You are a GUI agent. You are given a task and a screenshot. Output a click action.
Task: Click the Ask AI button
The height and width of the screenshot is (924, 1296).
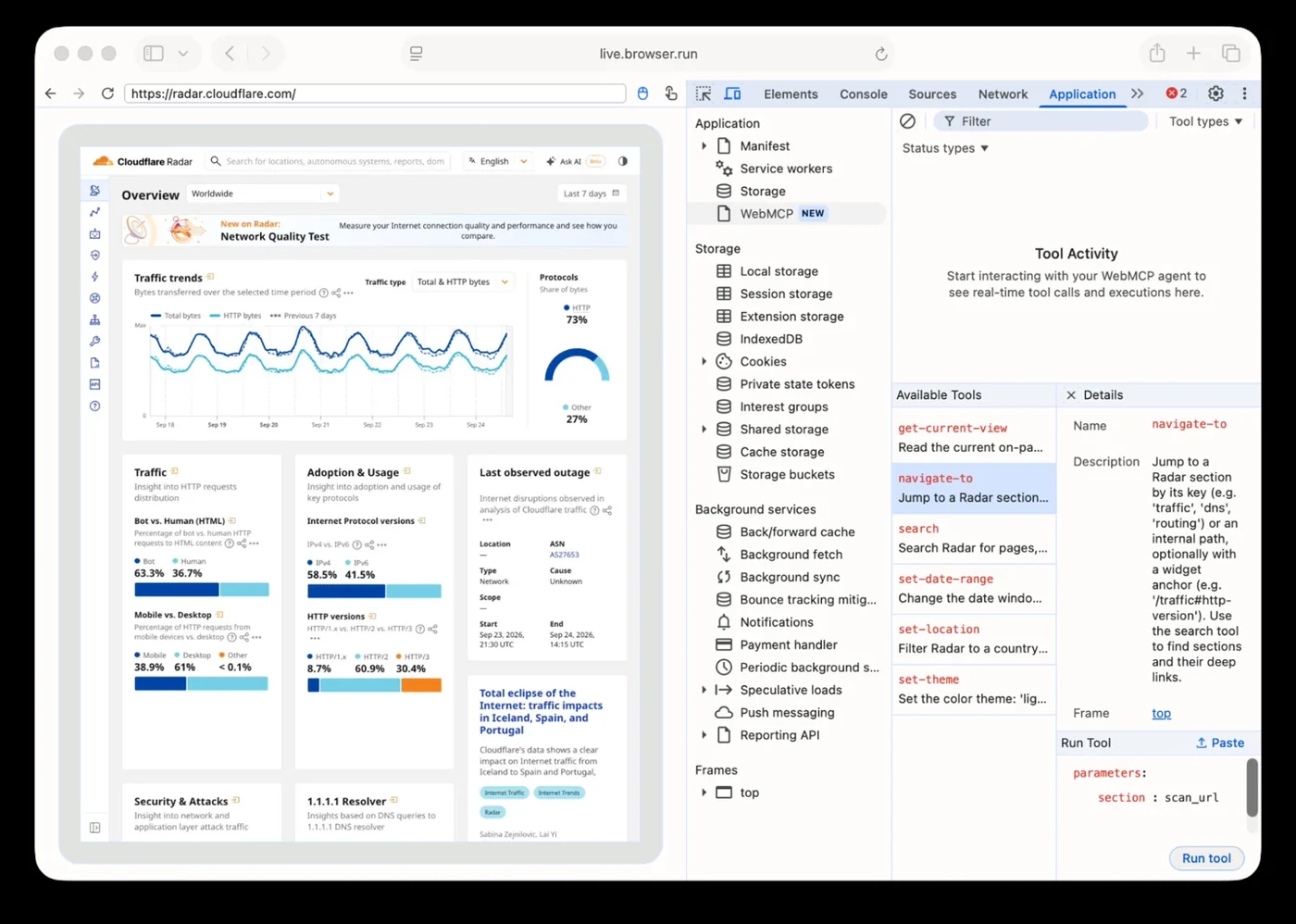575,161
